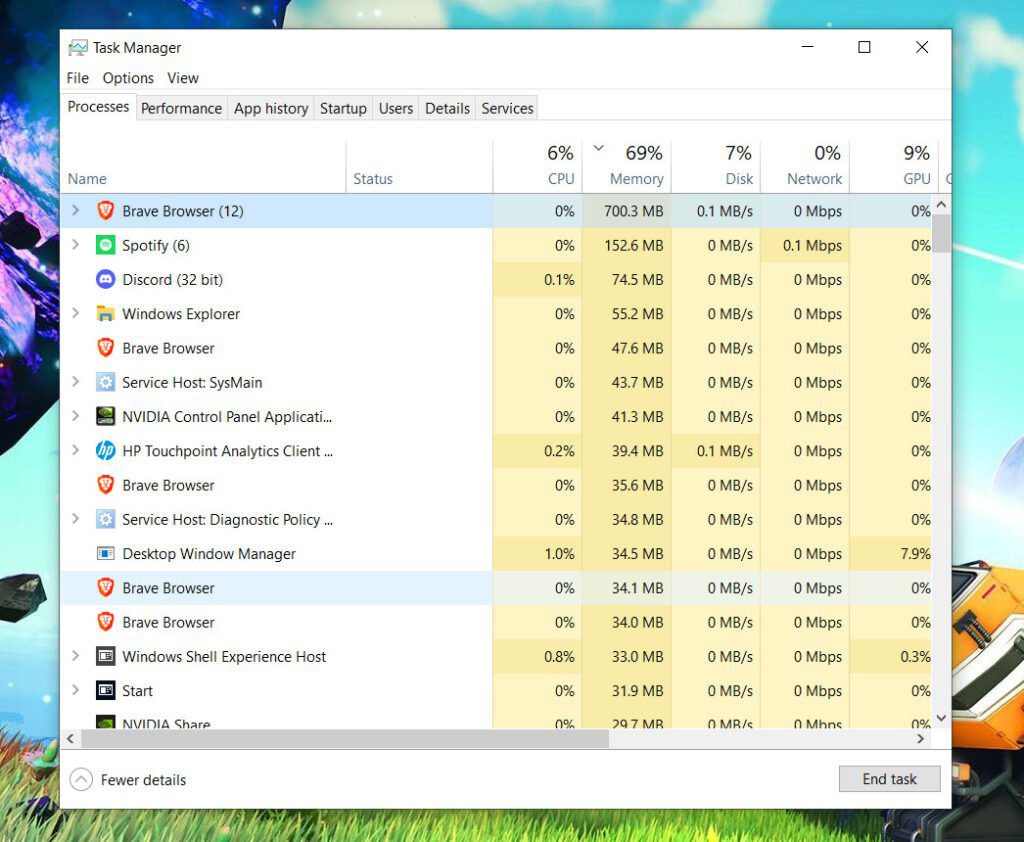
Task: Expand NVIDIA Control Panel Application row
Action: tap(76, 415)
